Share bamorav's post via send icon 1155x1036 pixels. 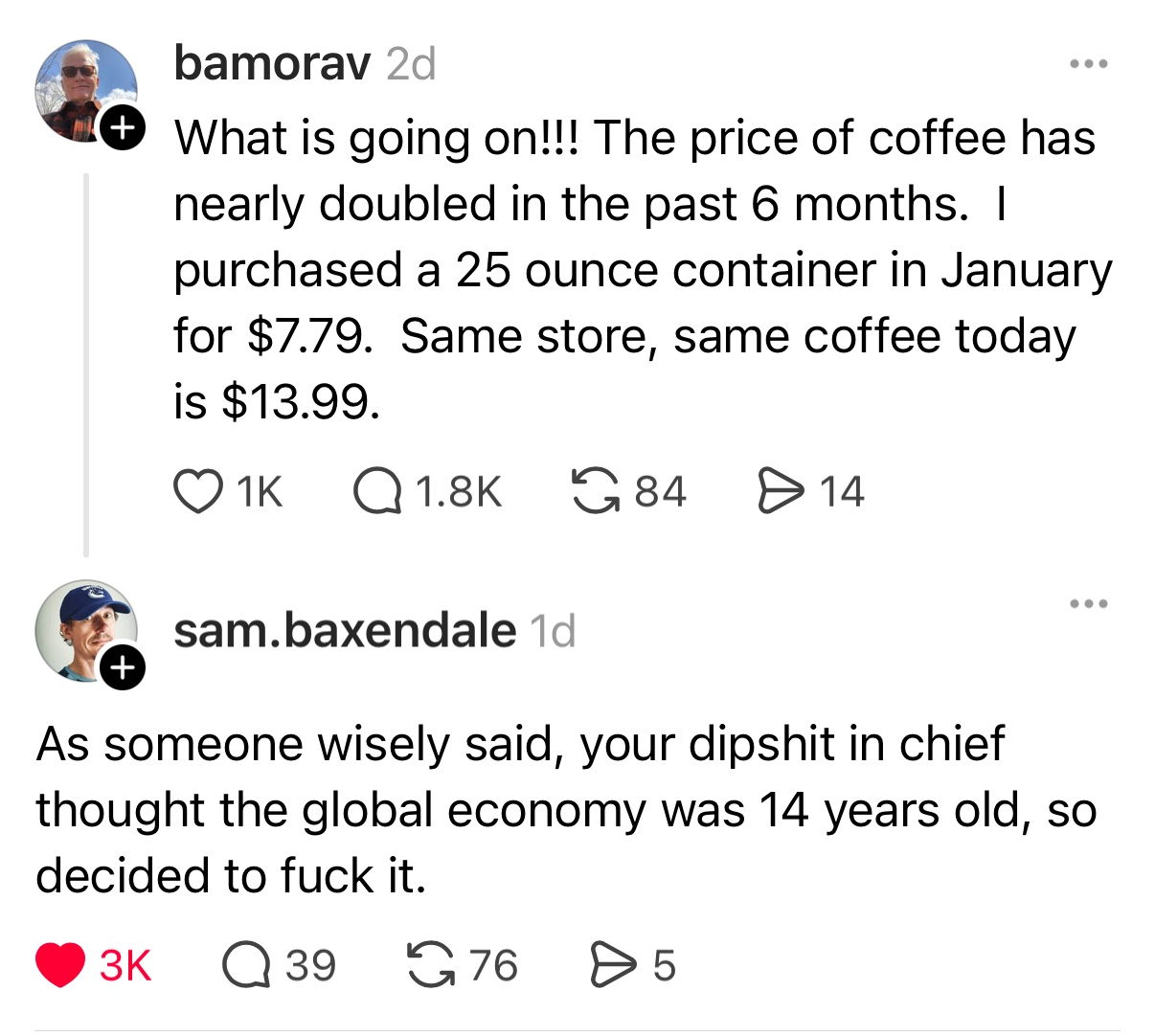pyautogui.click(x=779, y=491)
